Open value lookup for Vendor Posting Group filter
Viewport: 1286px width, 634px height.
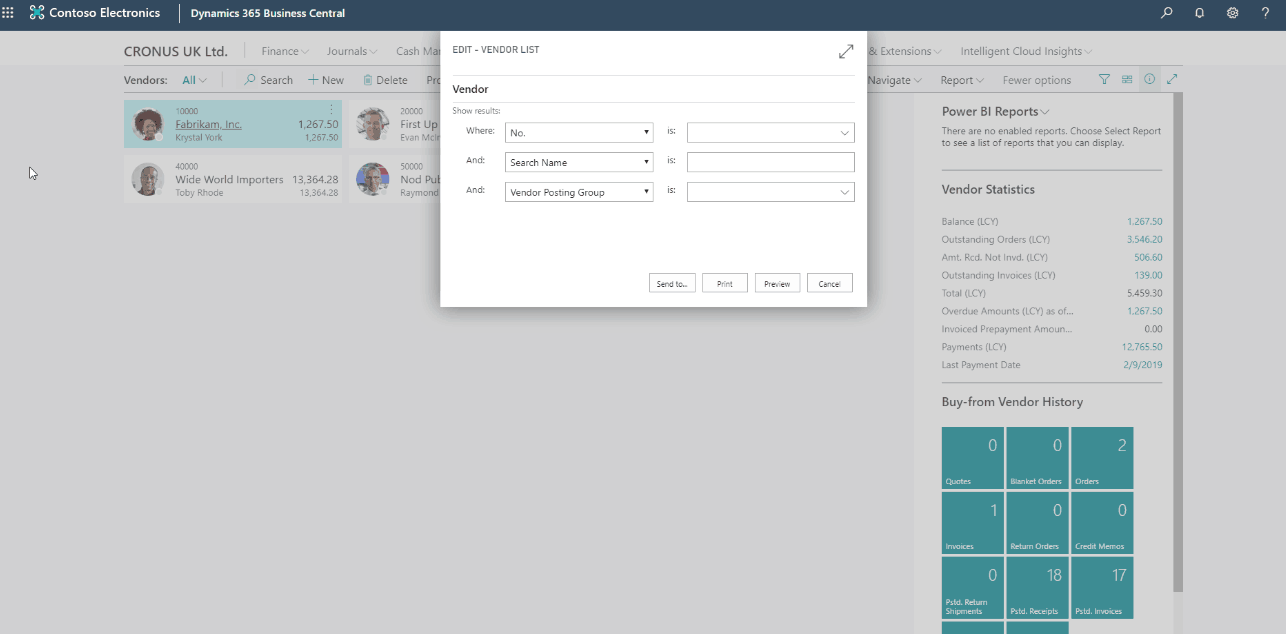coord(844,193)
